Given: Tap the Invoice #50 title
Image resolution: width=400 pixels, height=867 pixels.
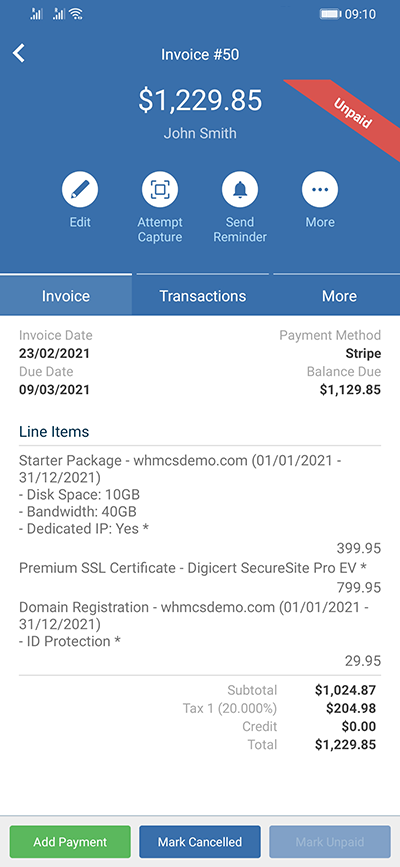Looking at the screenshot, I should click(x=200, y=54).
